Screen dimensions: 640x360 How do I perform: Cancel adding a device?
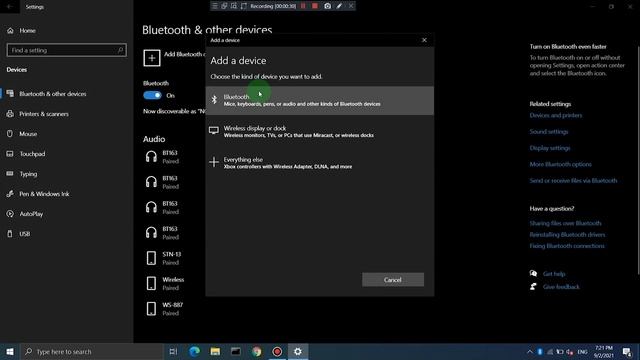coord(393,280)
